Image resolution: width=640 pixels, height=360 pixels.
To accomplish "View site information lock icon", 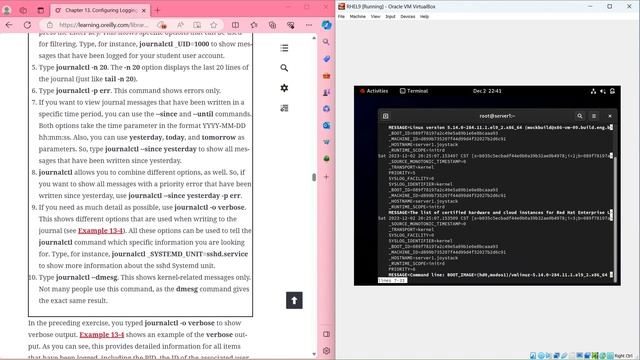I will [50, 25].
